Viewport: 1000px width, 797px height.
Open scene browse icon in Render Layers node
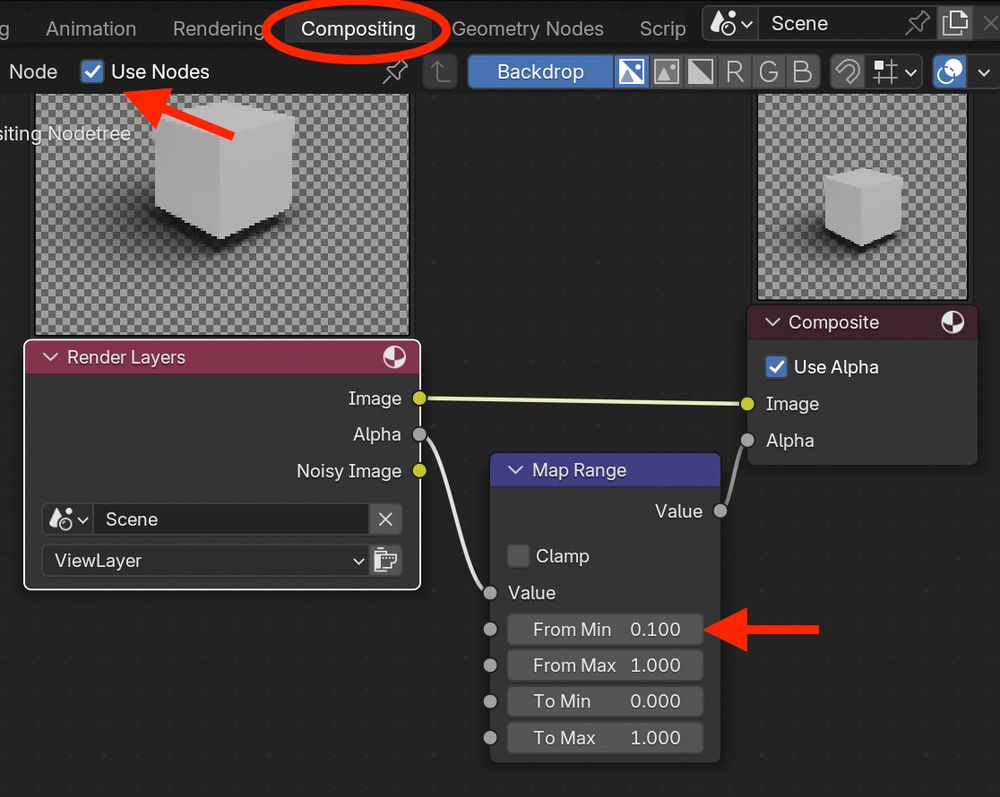pos(68,519)
